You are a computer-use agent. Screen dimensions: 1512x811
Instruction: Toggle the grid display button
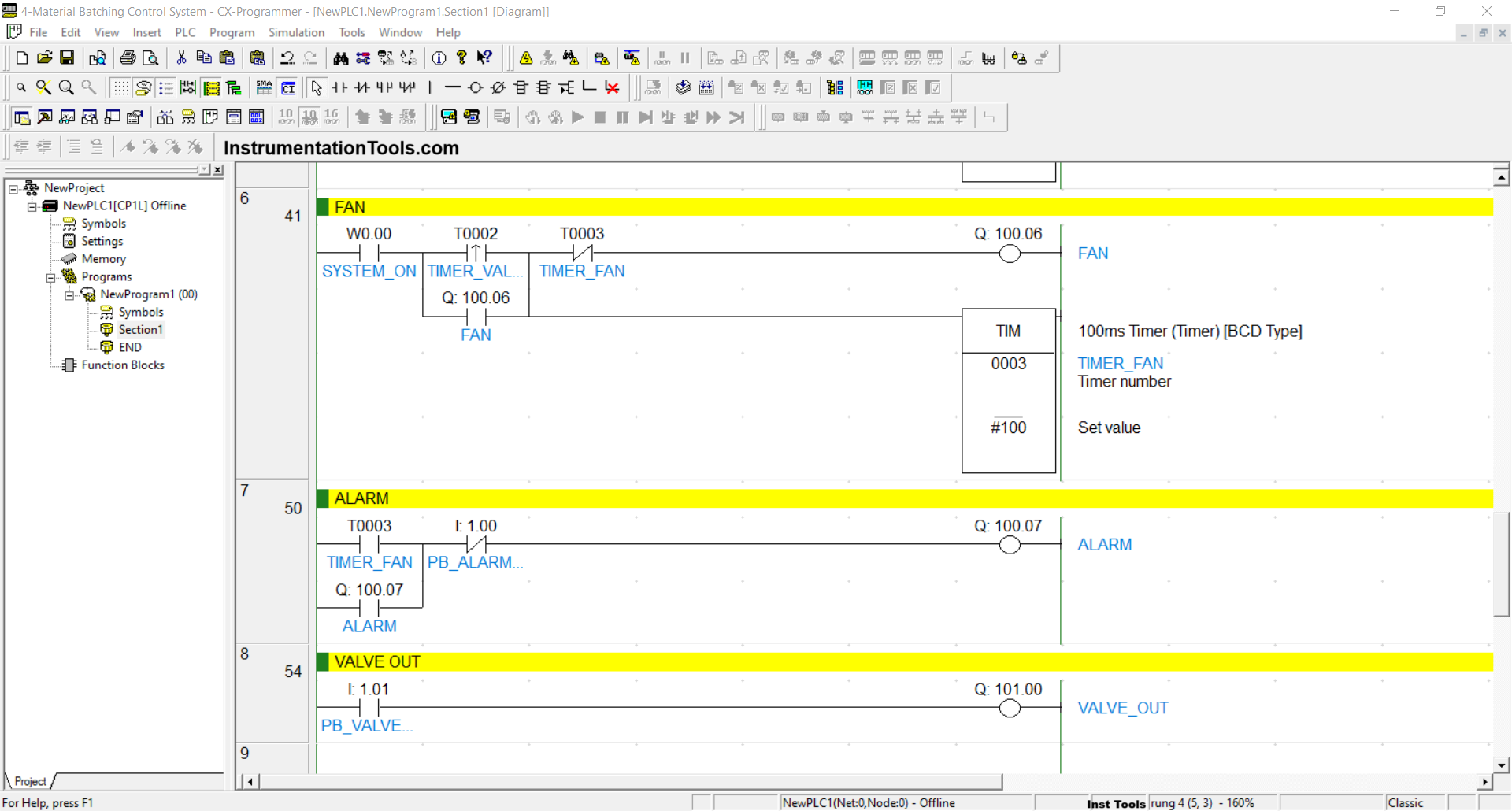tap(120, 87)
